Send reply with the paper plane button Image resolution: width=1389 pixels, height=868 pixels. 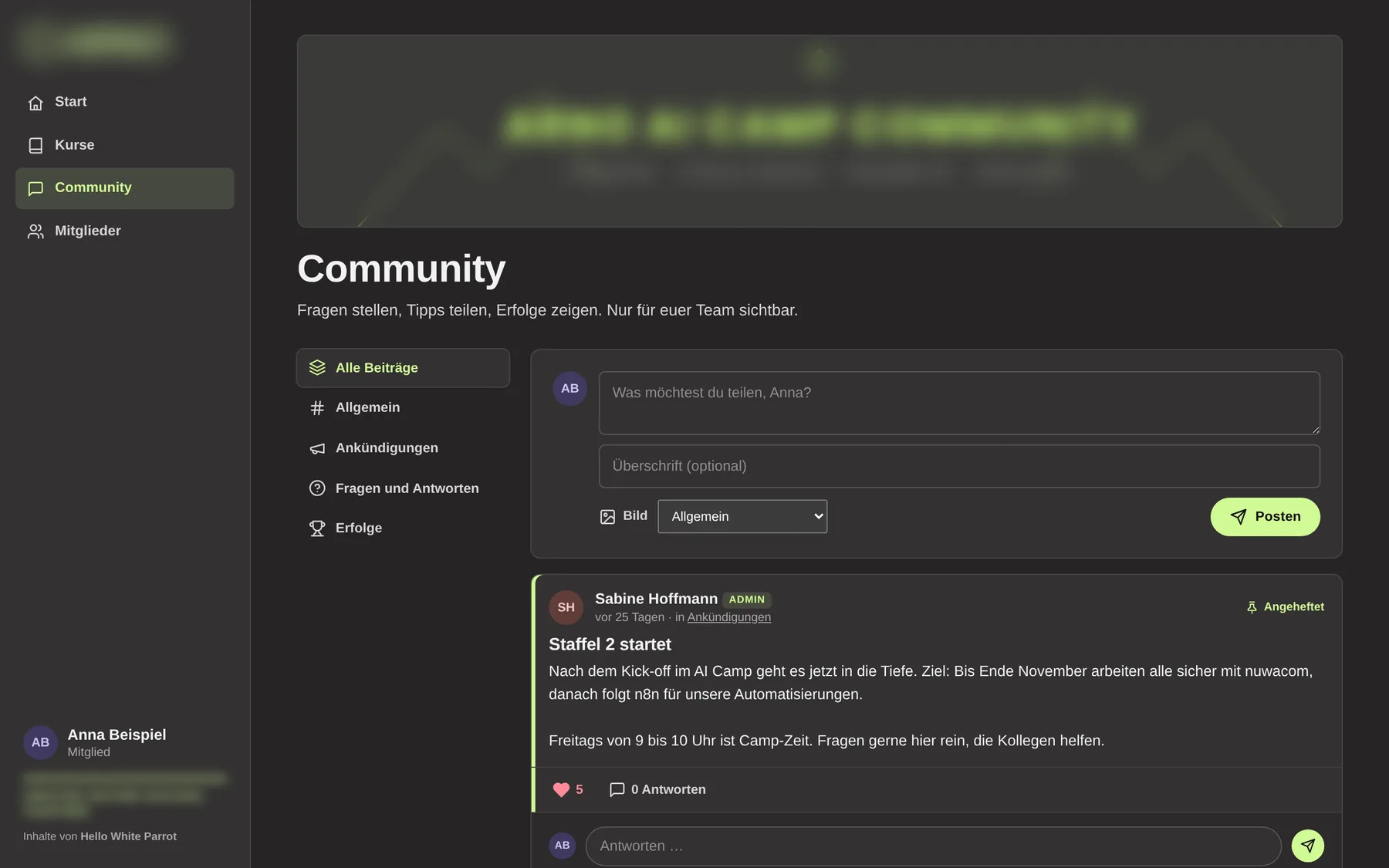pyautogui.click(x=1308, y=846)
